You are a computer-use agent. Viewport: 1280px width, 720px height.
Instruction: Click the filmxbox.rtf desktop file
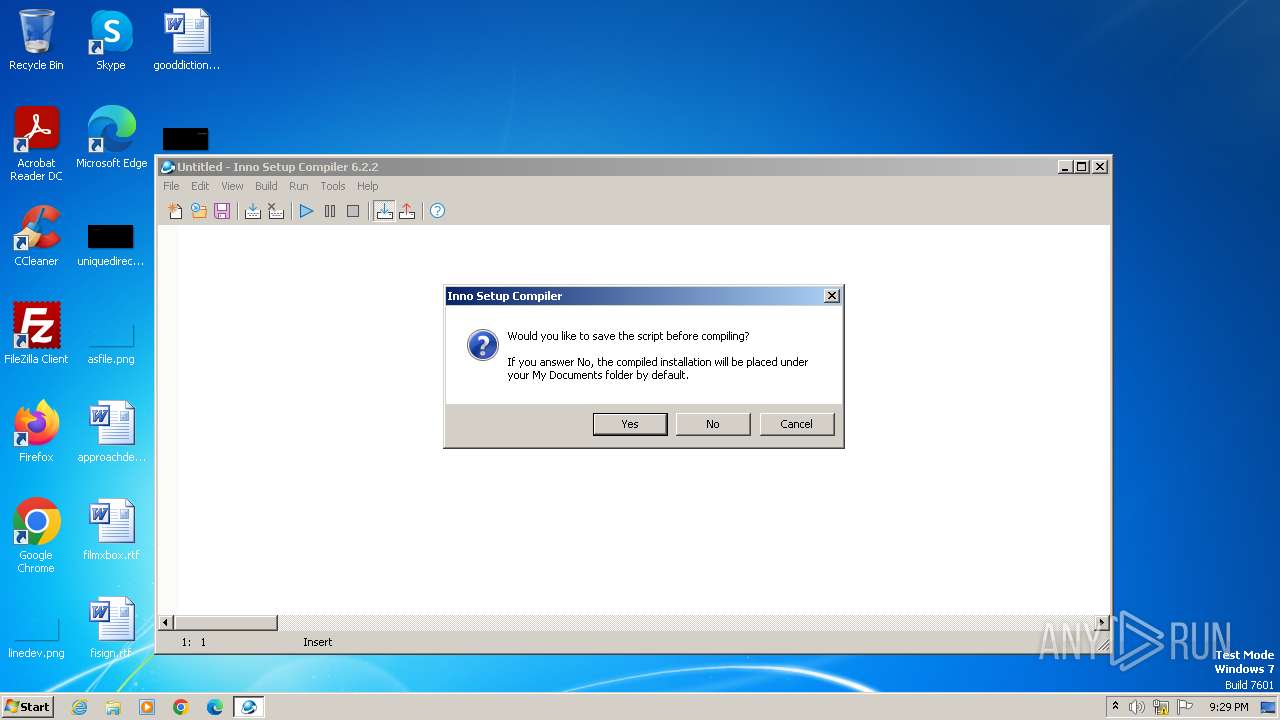click(111, 529)
